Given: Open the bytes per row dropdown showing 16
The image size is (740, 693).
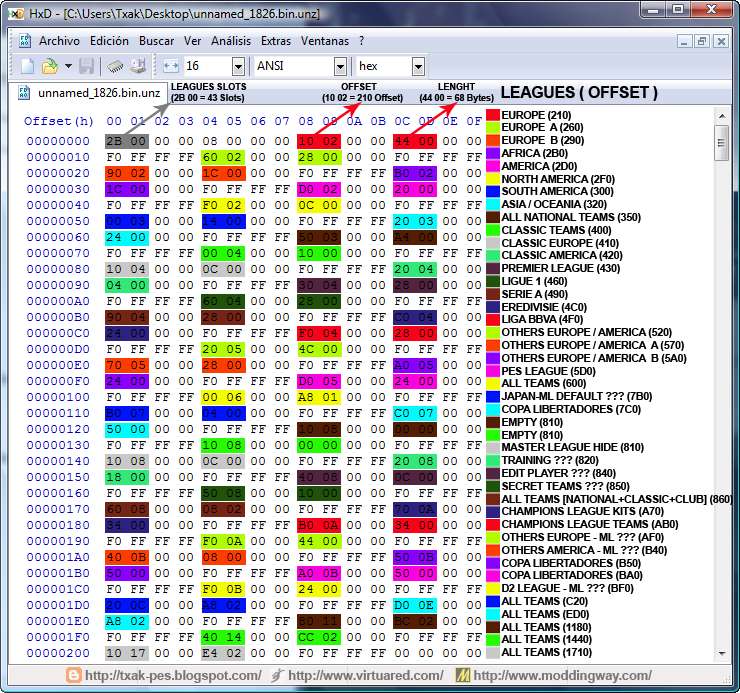Looking at the screenshot, I should 238,66.
